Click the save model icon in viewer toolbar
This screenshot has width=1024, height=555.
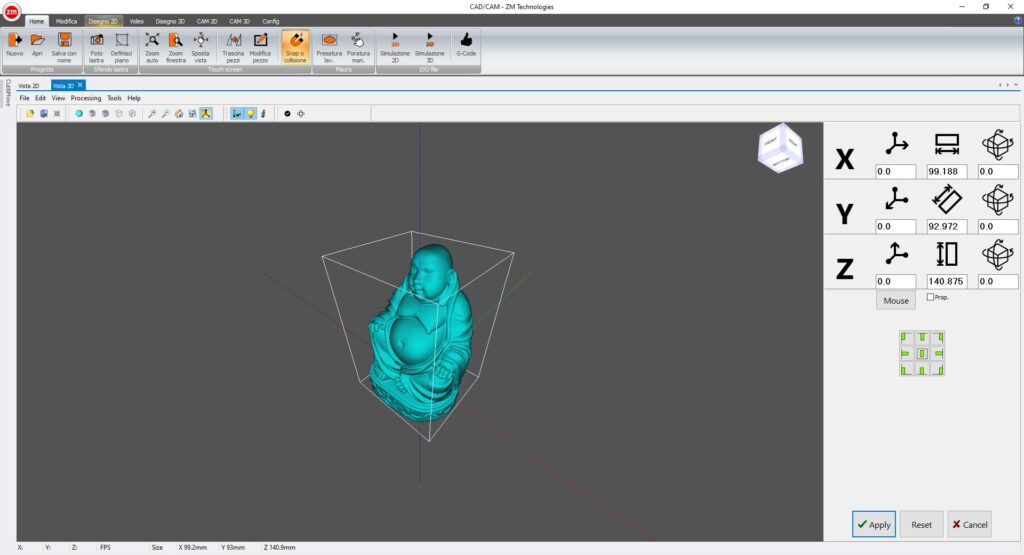click(x=44, y=114)
